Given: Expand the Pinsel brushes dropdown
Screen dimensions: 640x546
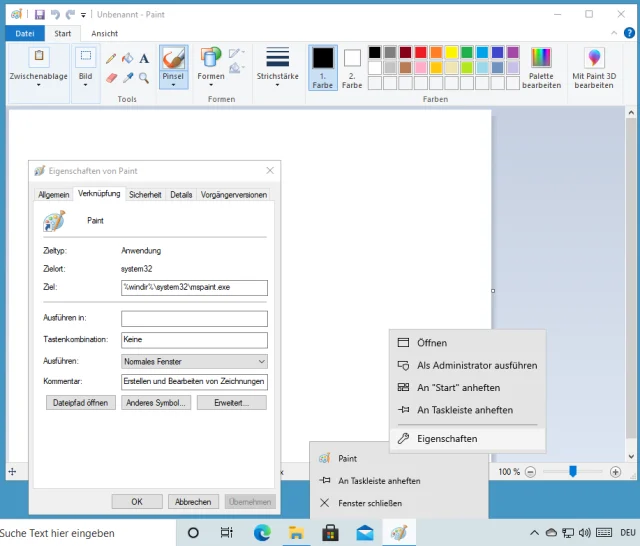Looking at the screenshot, I should 173,85.
